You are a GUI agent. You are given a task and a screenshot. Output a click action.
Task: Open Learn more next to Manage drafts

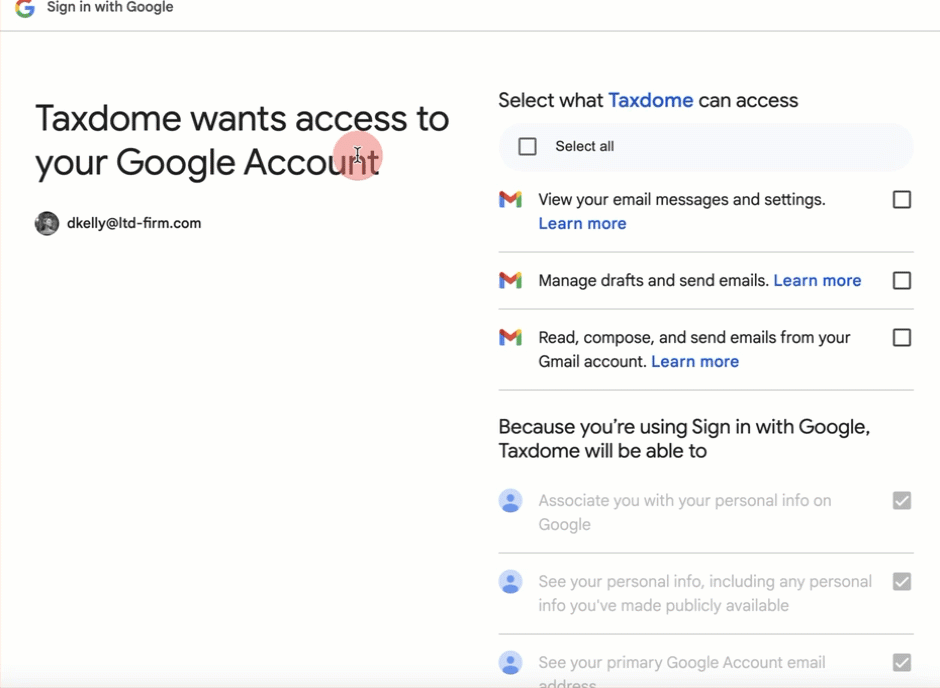(817, 281)
